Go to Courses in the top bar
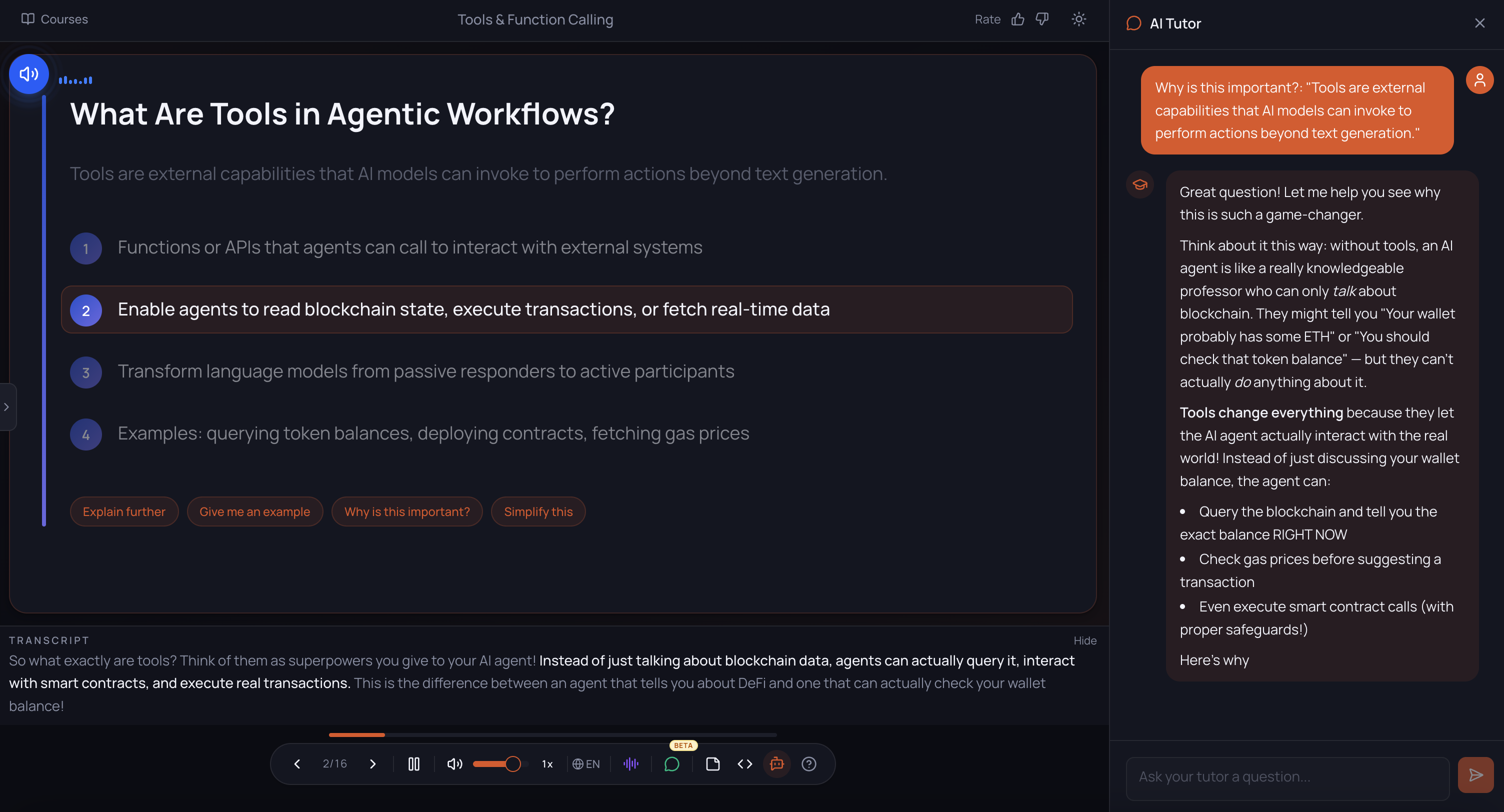 point(55,19)
